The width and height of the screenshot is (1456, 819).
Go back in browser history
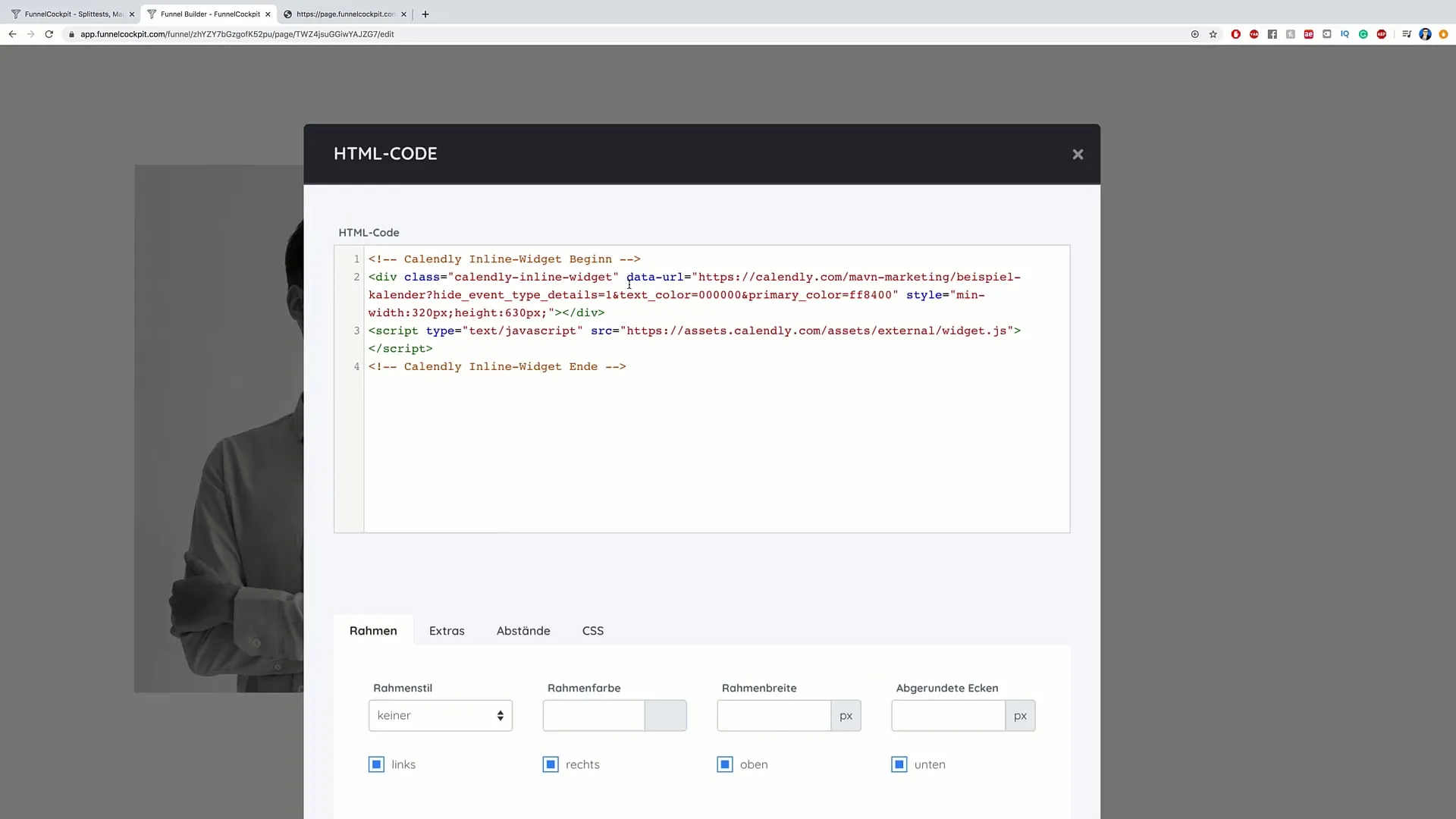coord(12,34)
